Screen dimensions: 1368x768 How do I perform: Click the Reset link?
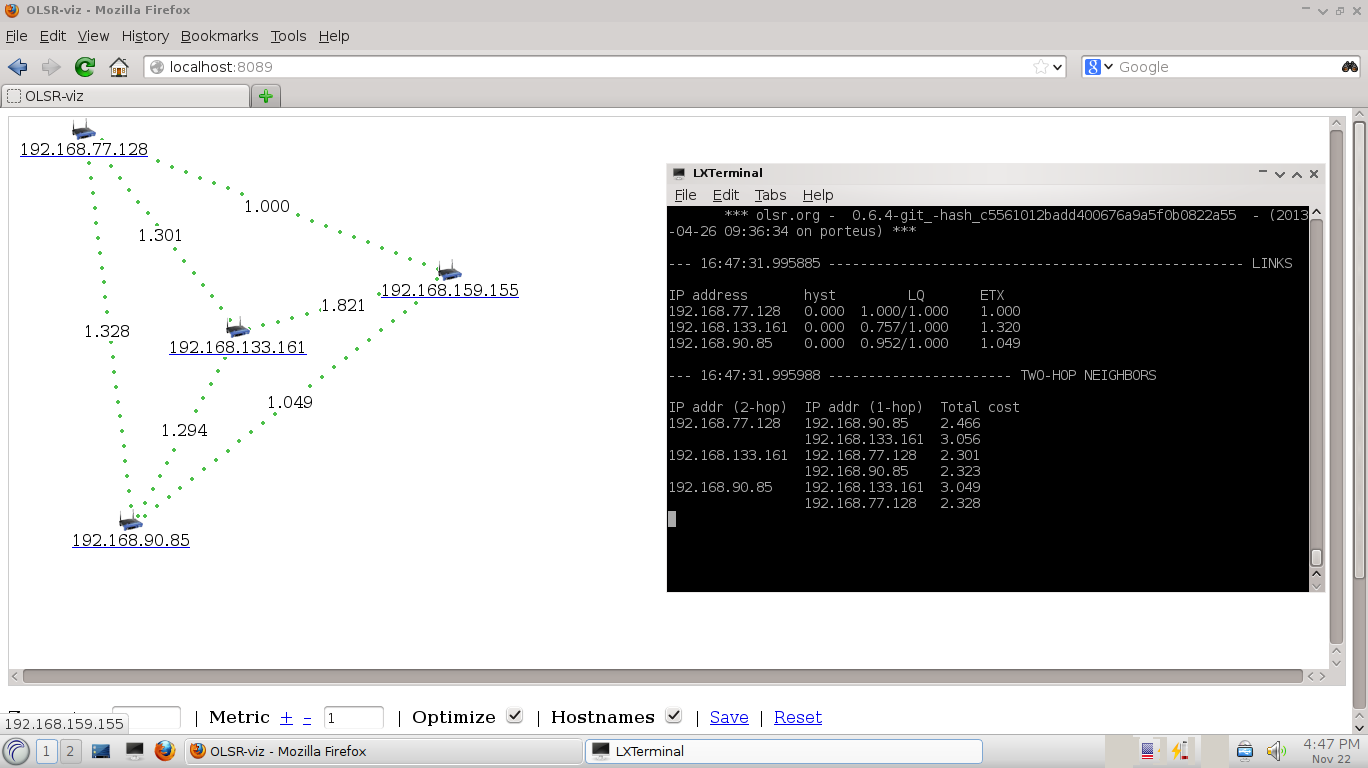[x=798, y=717]
